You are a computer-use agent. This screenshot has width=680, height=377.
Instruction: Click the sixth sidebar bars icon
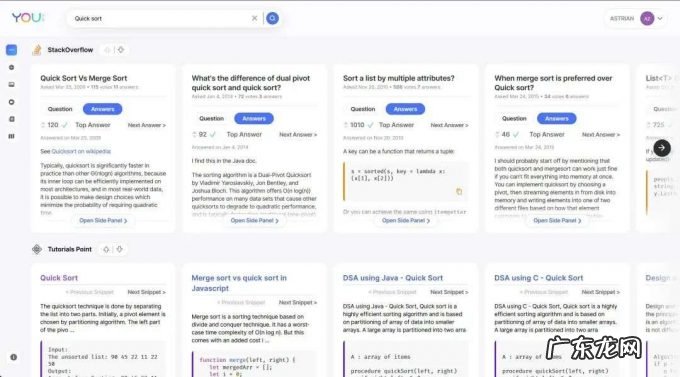click(12, 136)
